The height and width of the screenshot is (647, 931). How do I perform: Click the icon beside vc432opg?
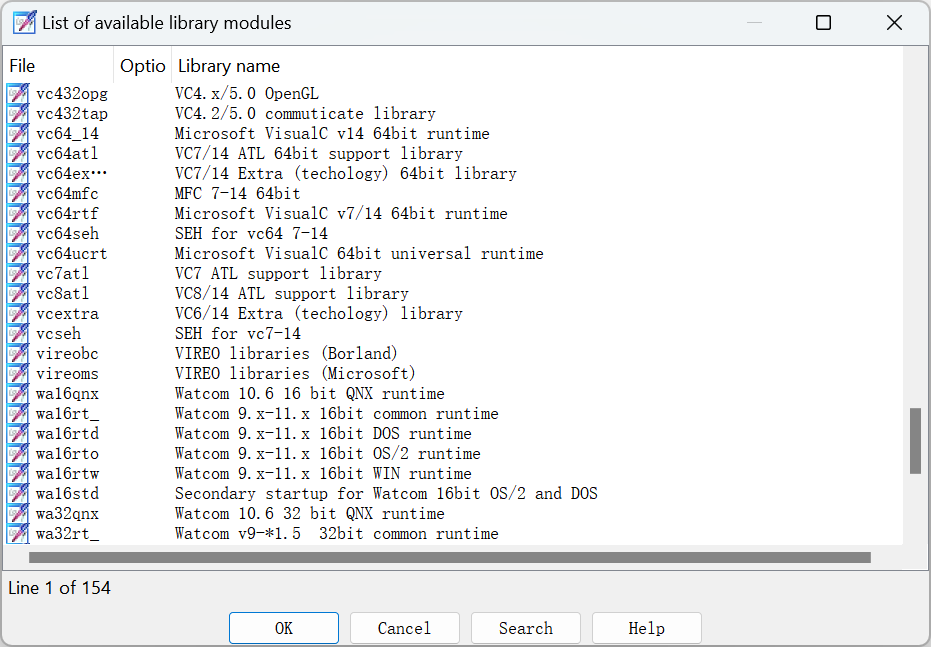[18, 94]
